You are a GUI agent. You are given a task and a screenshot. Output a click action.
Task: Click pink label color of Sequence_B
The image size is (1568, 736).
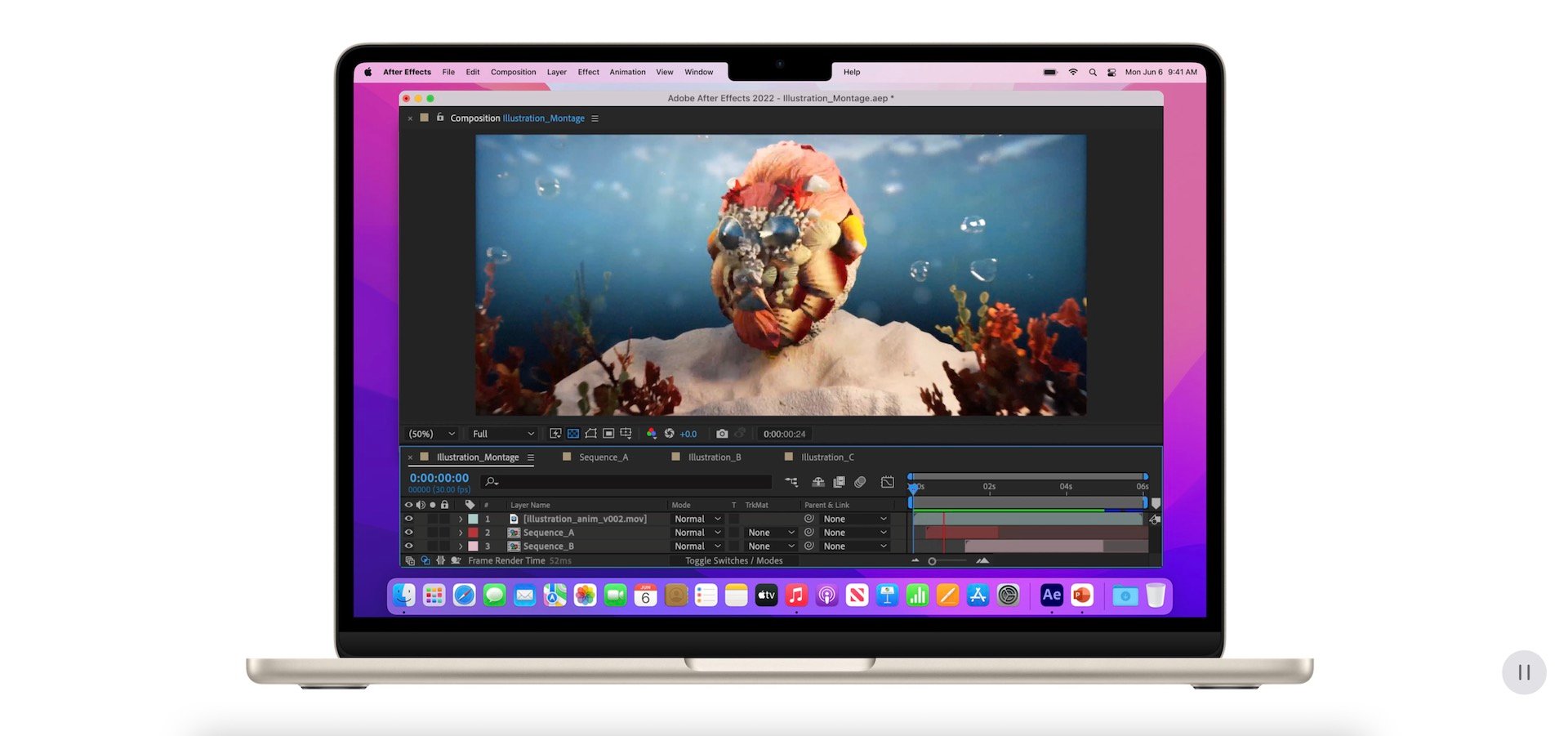point(473,546)
